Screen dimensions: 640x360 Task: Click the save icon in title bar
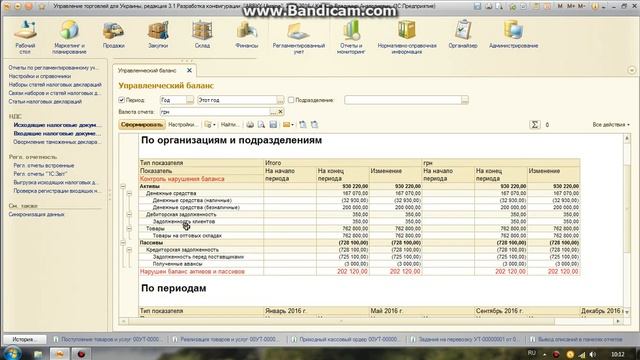[477, 6]
